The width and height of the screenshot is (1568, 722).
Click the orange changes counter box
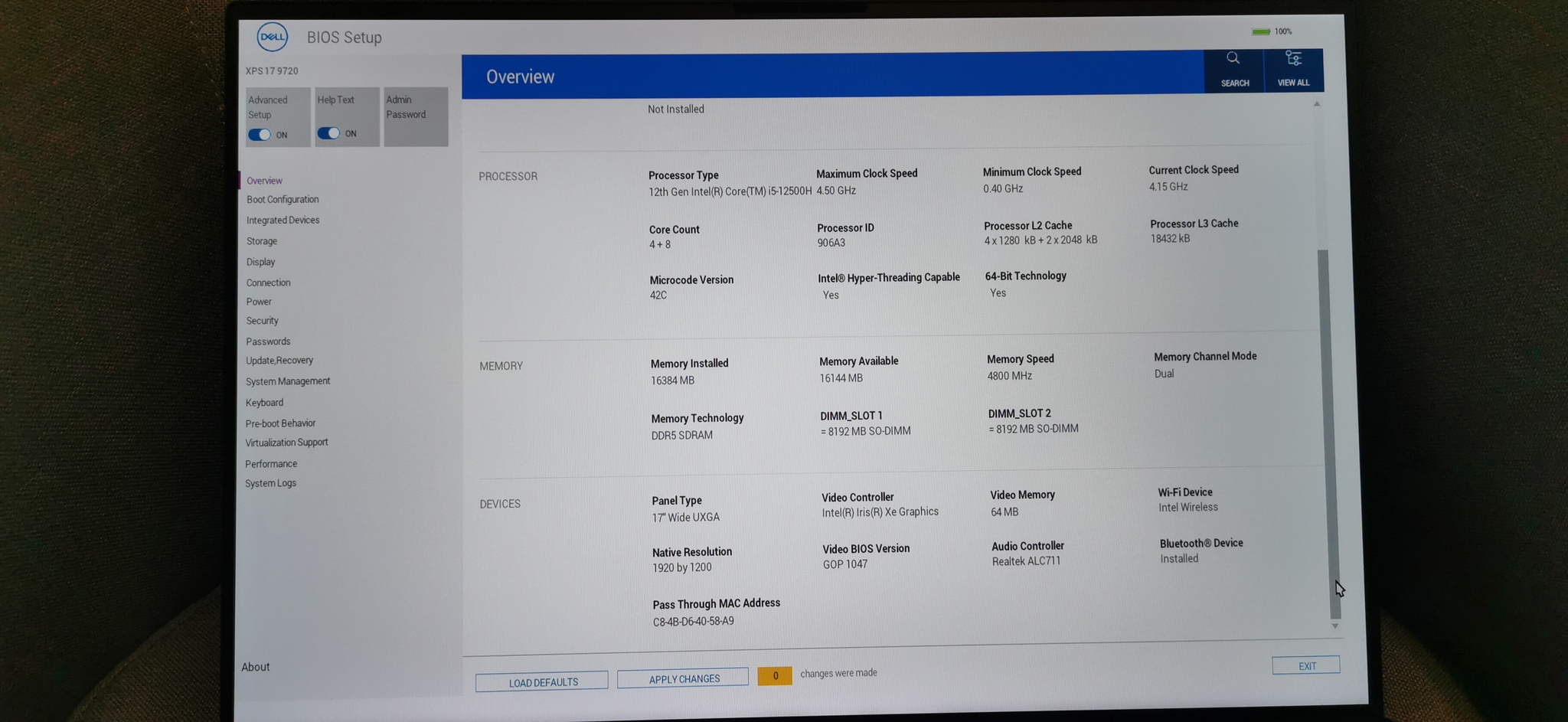[775, 675]
